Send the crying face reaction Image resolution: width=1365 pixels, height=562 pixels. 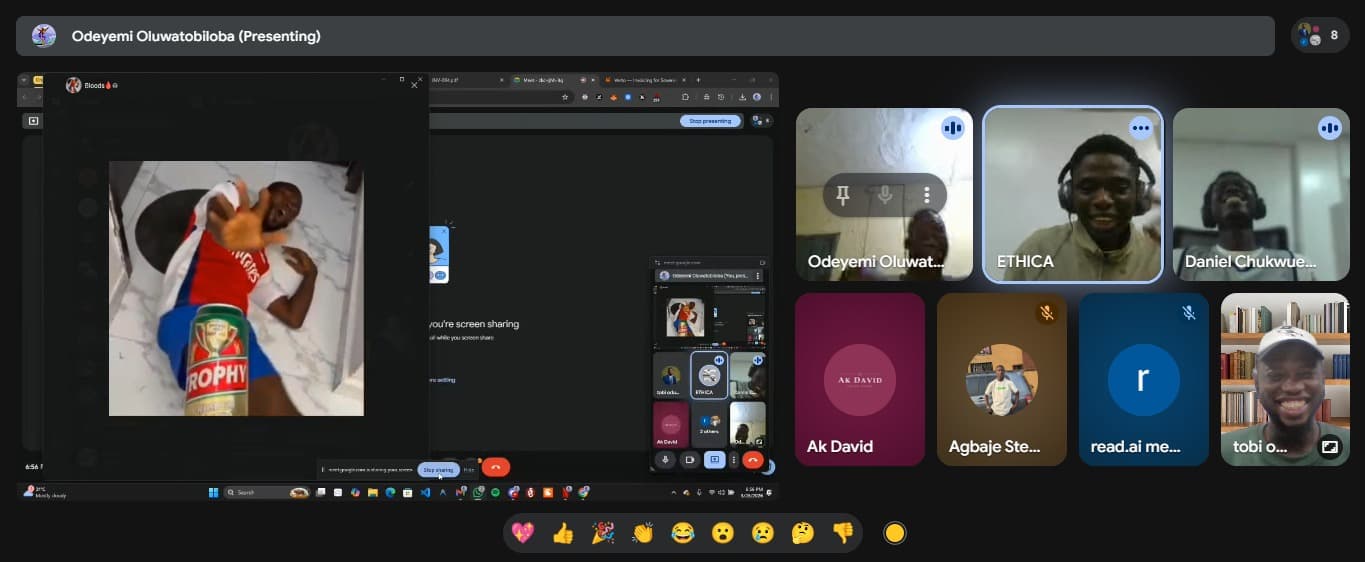click(763, 533)
